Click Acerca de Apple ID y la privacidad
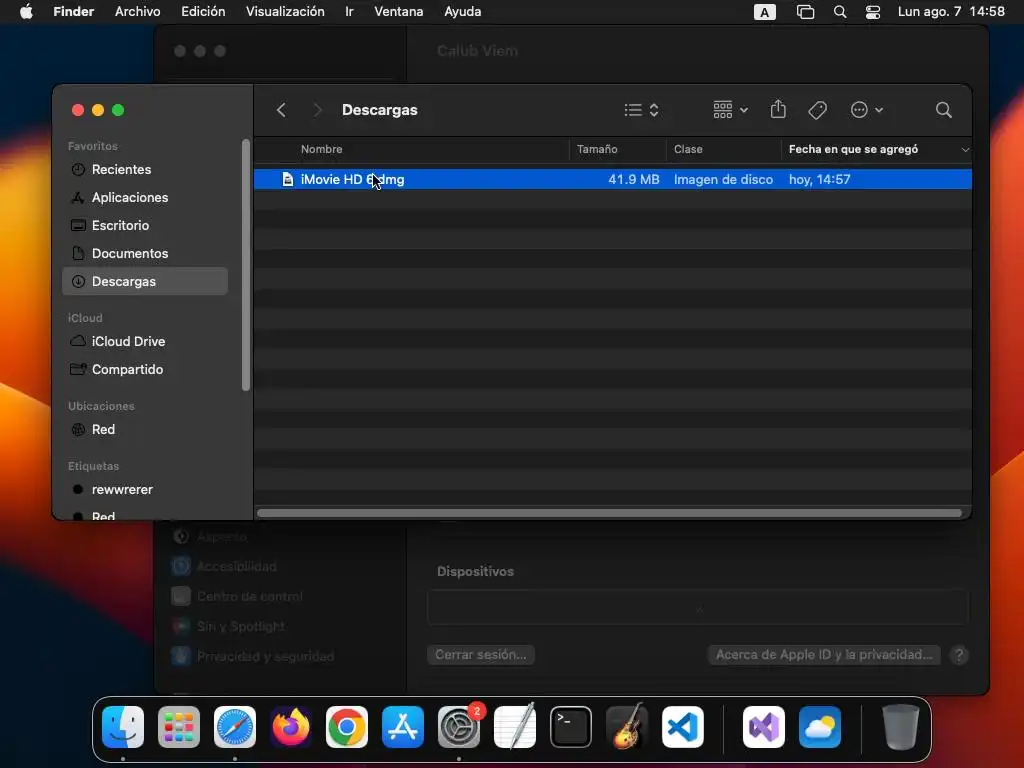The width and height of the screenshot is (1024, 768). click(x=824, y=655)
